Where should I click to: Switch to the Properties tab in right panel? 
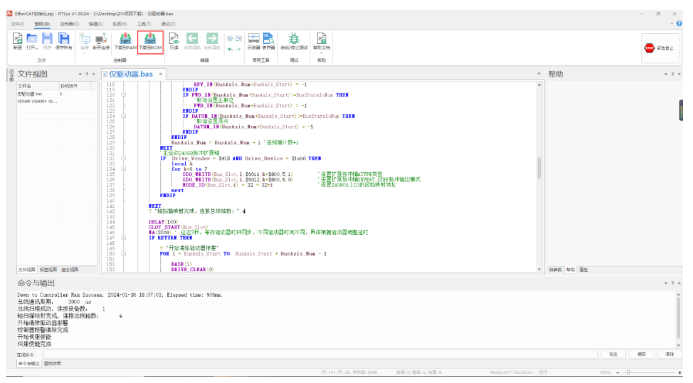583,269
